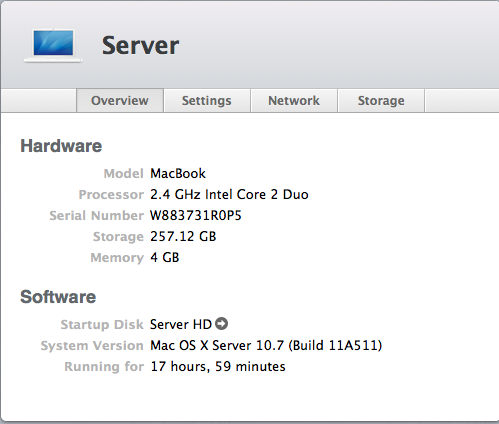Switch to the Overview tab
The image size is (499, 424).
[120, 100]
